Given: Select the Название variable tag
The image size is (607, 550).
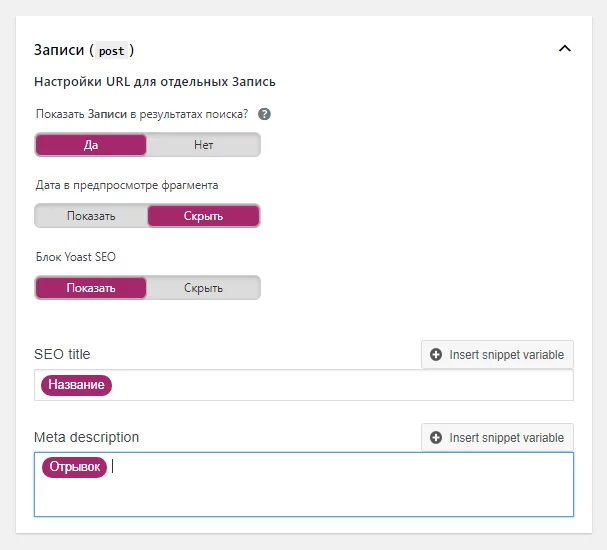Looking at the screenshot, I should tap(76, 385).
